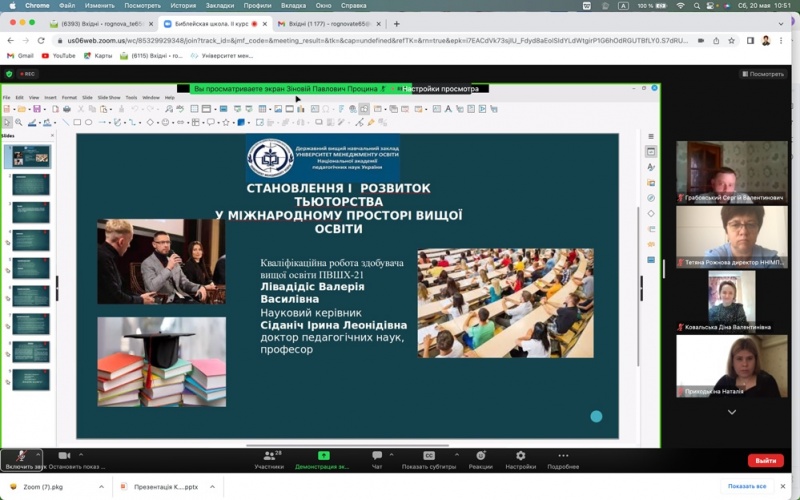
Task: Switch to the Библейская школа browser tab
Action: point(212,23)
